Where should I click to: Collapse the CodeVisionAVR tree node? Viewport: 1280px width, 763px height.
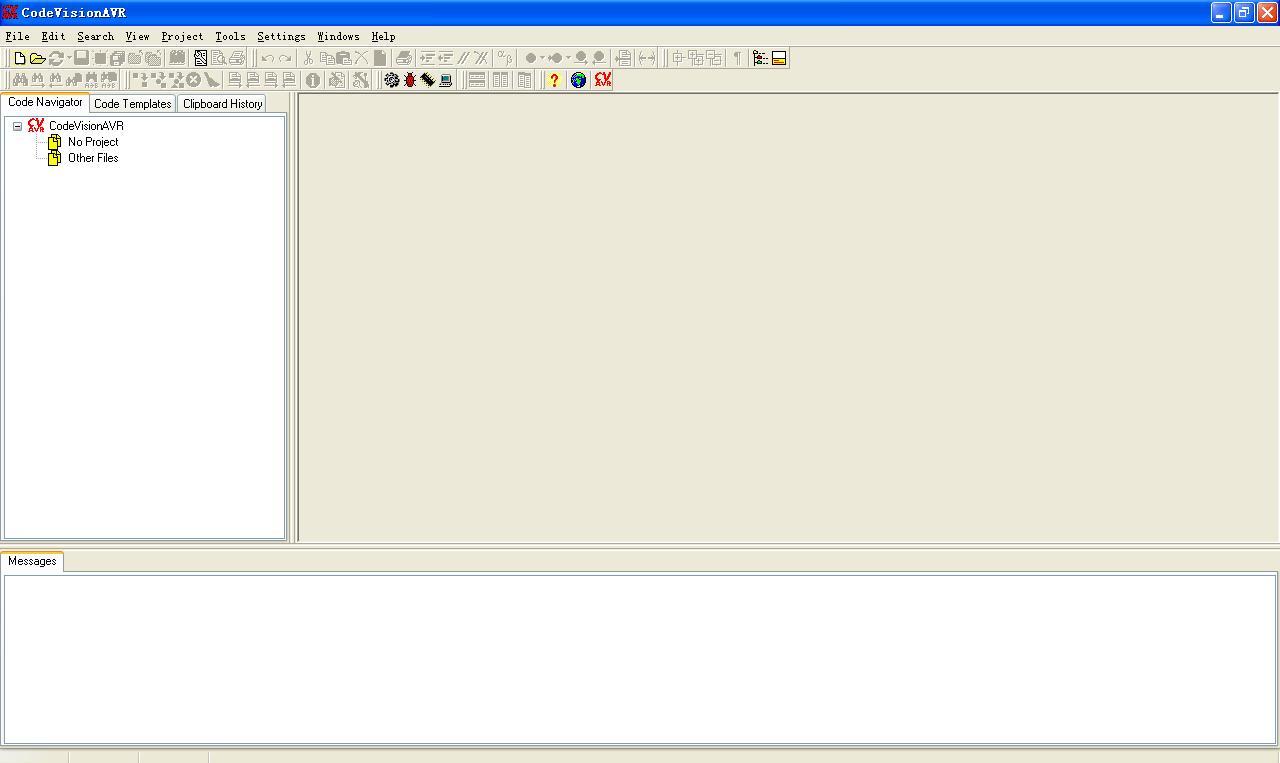(x=17, y=126)
